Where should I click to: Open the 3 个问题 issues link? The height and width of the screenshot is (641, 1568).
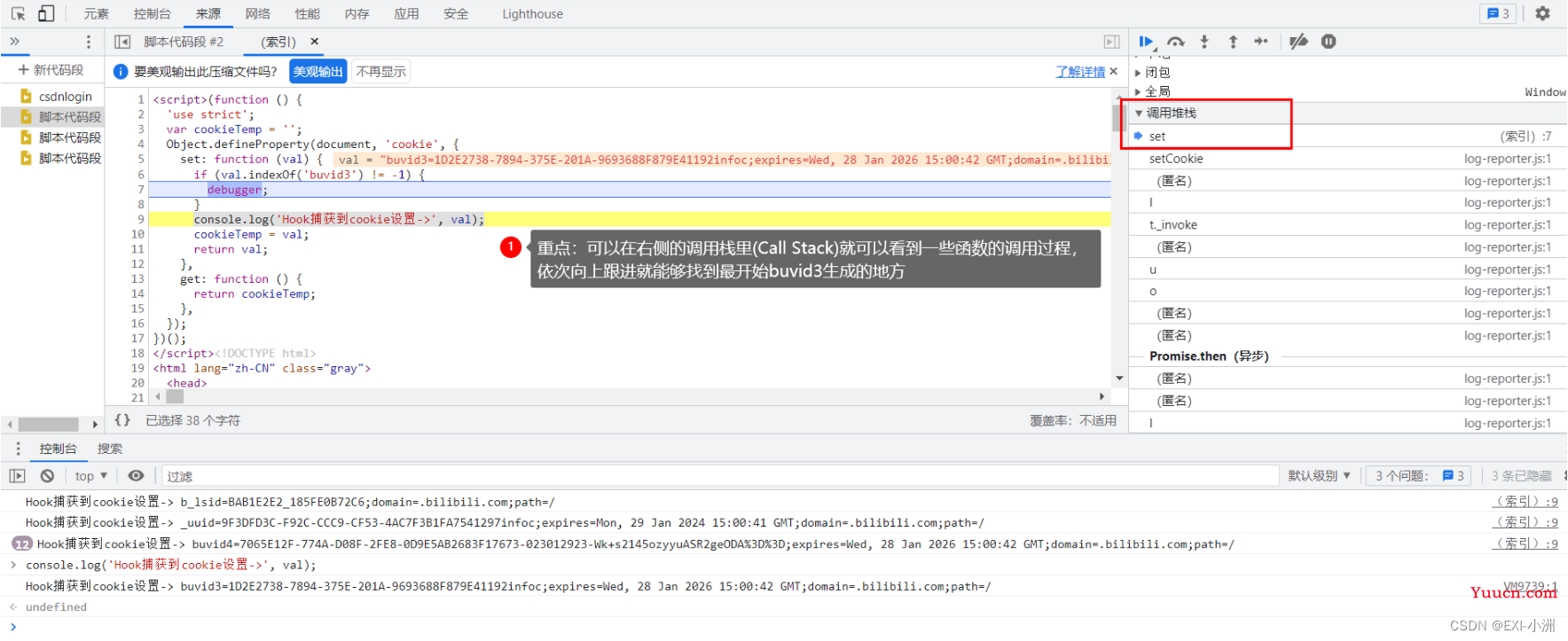[x=1419, y=476]
